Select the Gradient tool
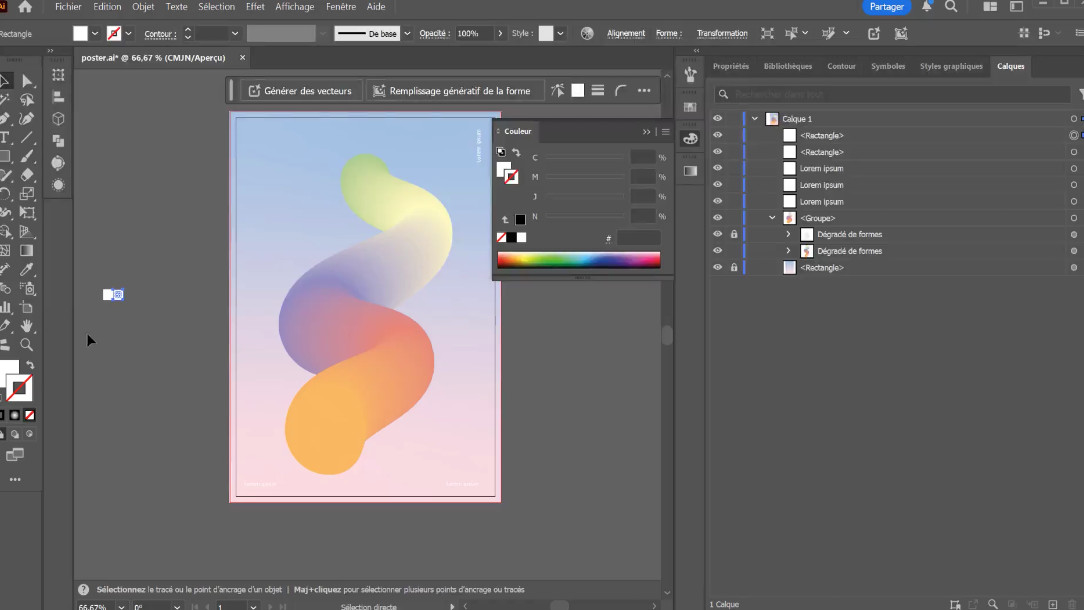The image size is (1084, 610). 27,251
